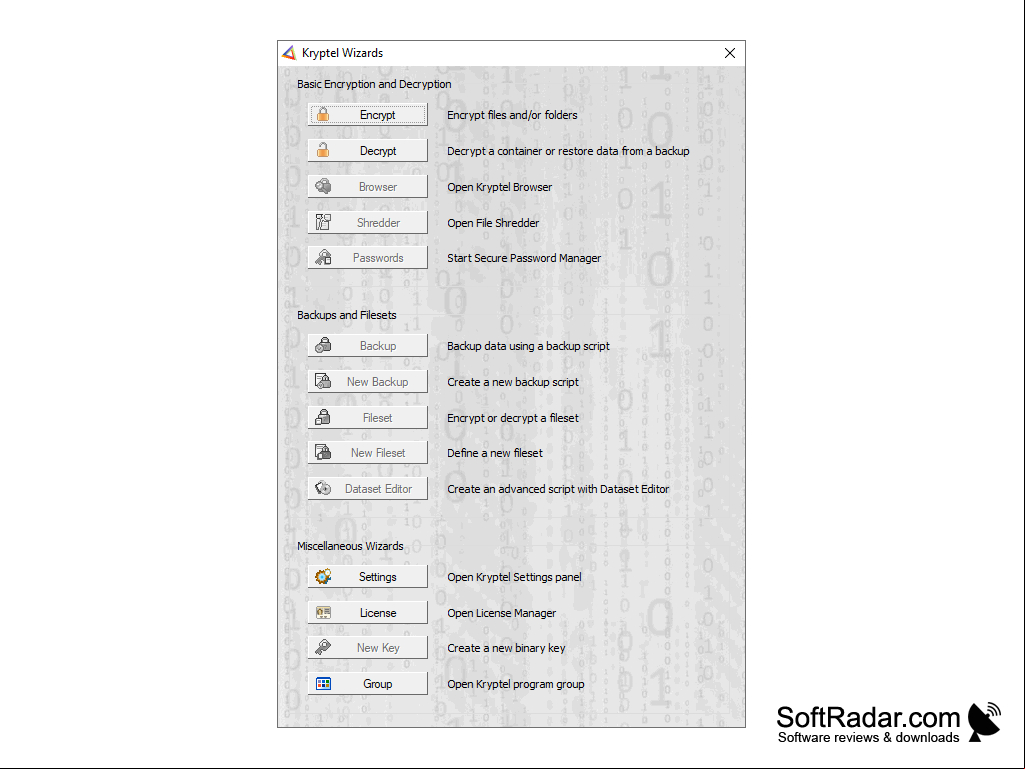This screenshot has height=769, width=1025.
Task: Click 'Backup data using a backup script' text
Action: point(528,346)
